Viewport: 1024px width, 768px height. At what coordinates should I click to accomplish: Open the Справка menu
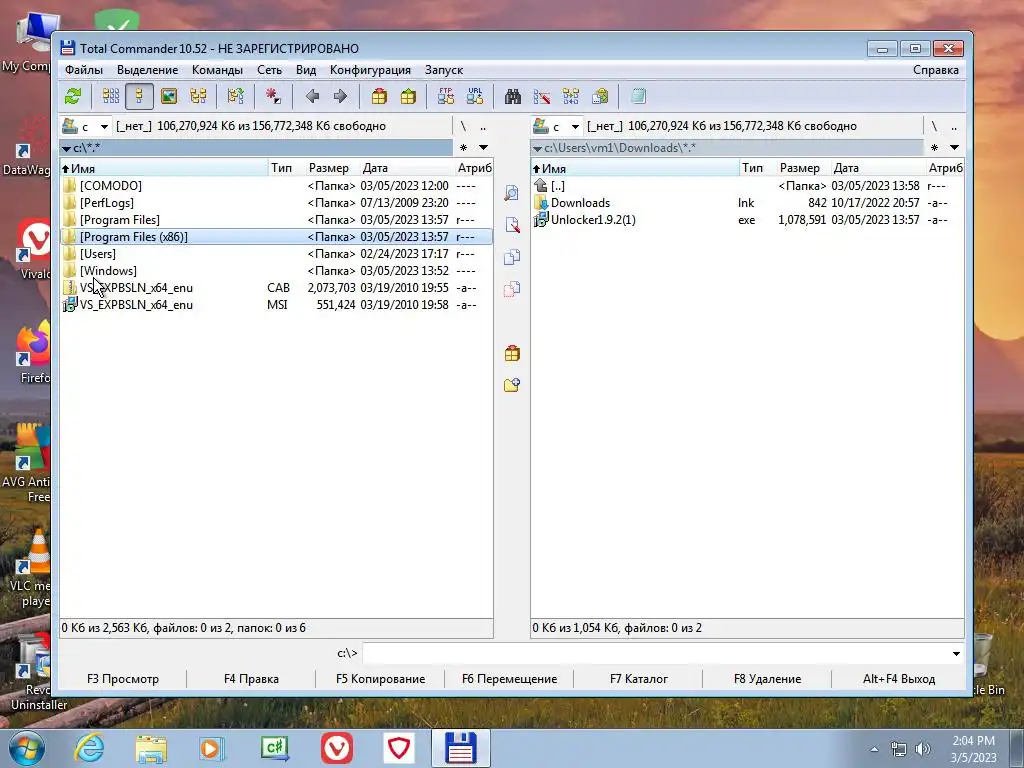pos(936,70)
